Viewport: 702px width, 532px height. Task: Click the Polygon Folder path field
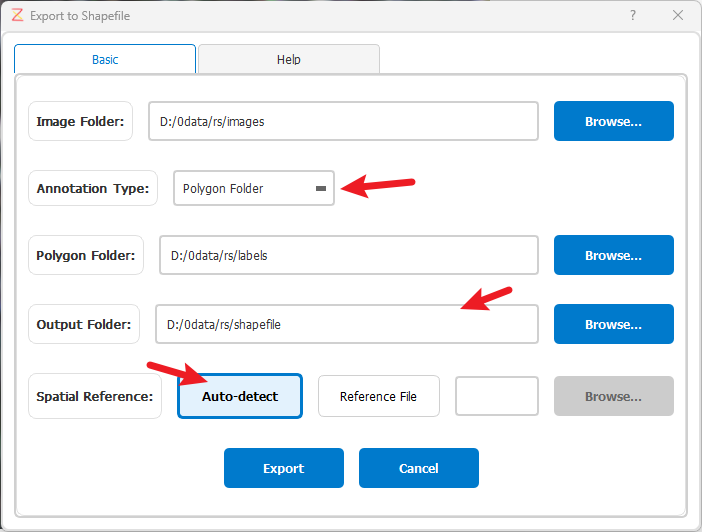coord(349,255)
